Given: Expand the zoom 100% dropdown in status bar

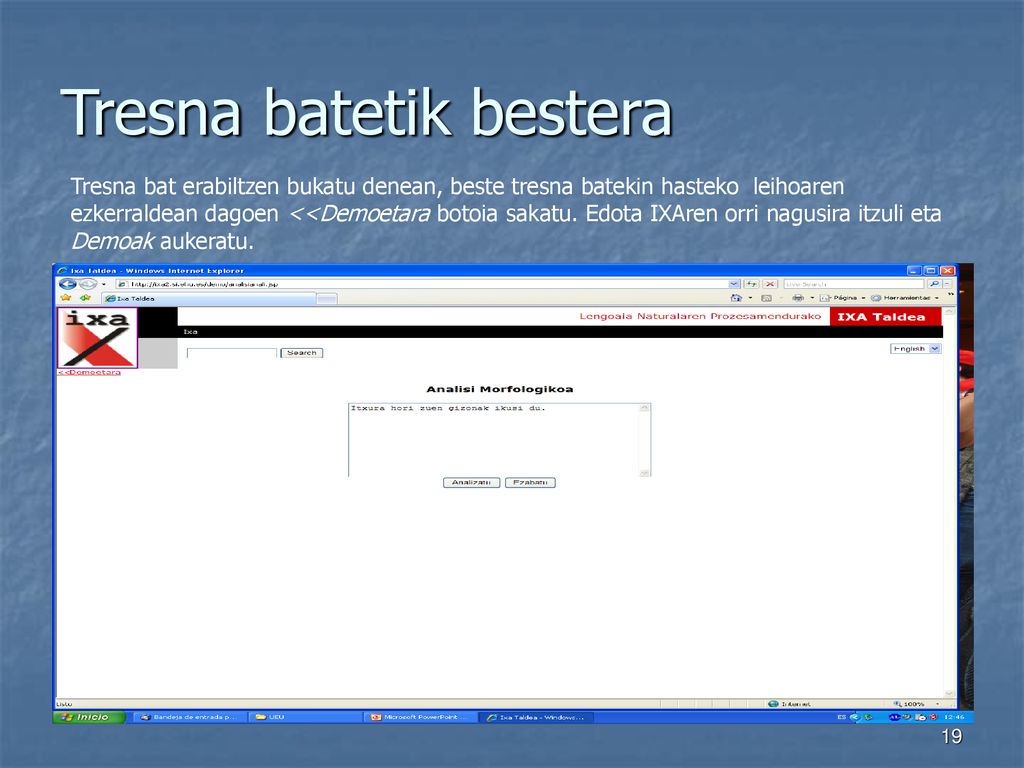Looking at the screenshot, I should (938, 704).
